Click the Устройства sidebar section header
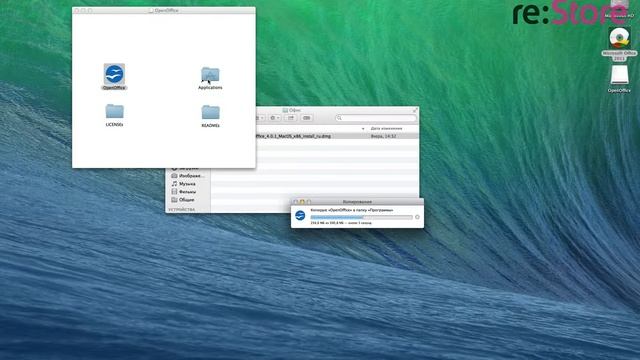The height and width of the screenshot is (360, 640). tap(181, 209)
